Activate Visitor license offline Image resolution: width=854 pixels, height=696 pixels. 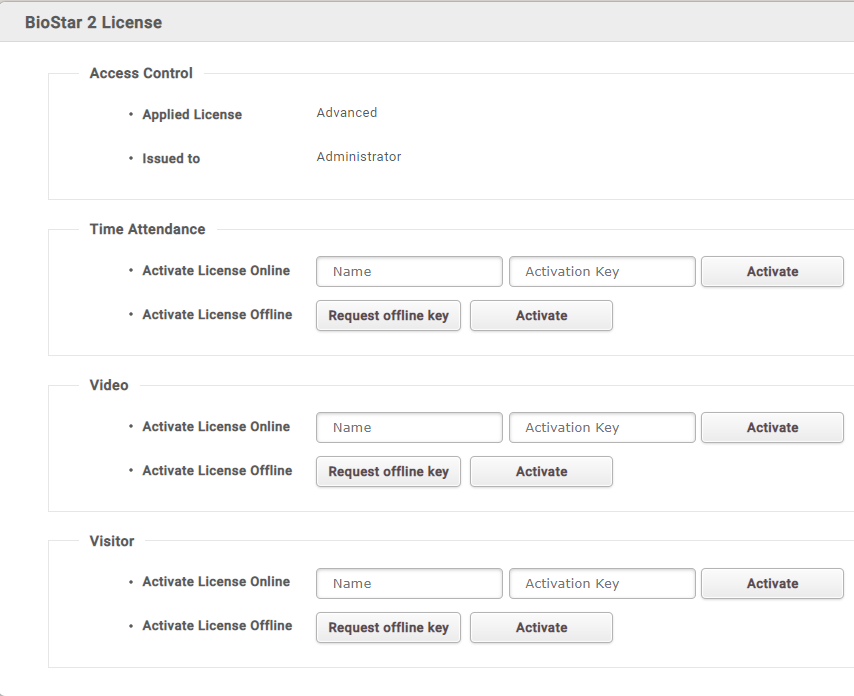(541, 627)
